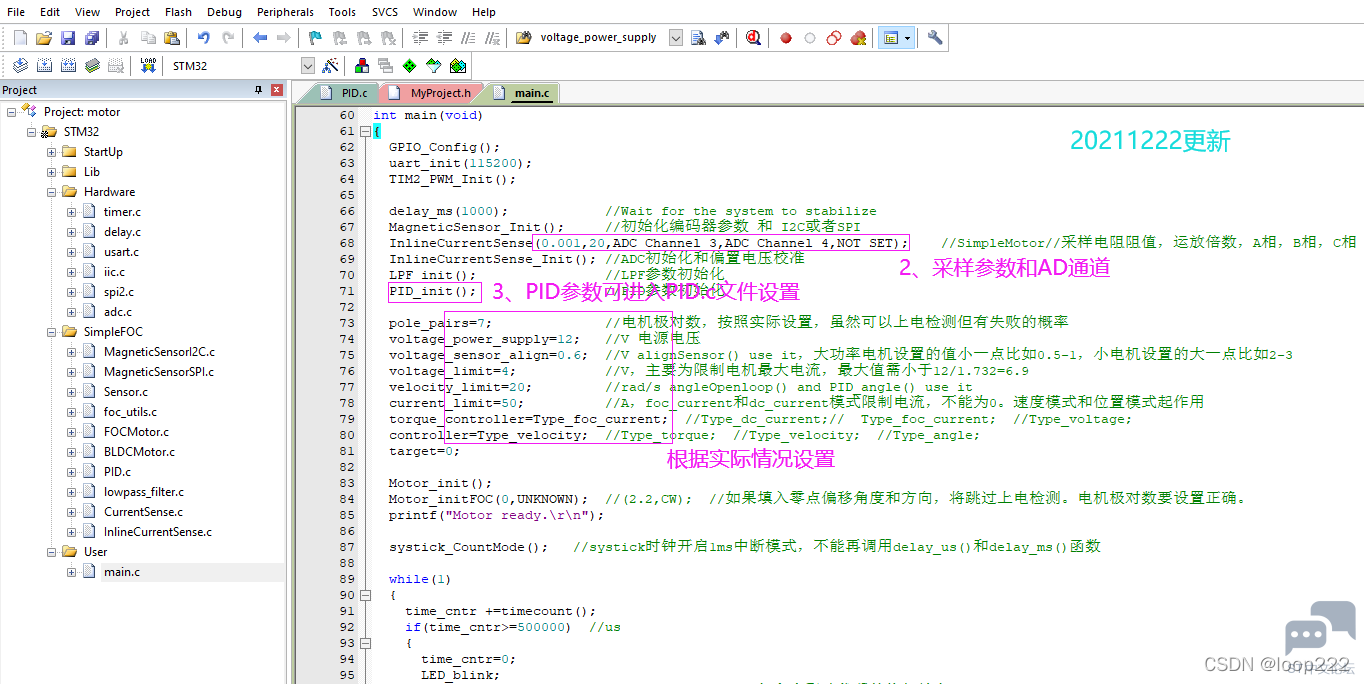Toggle breakpoint with the solid red circle
The image size is (1364, 684).
(x=786, y=38)
